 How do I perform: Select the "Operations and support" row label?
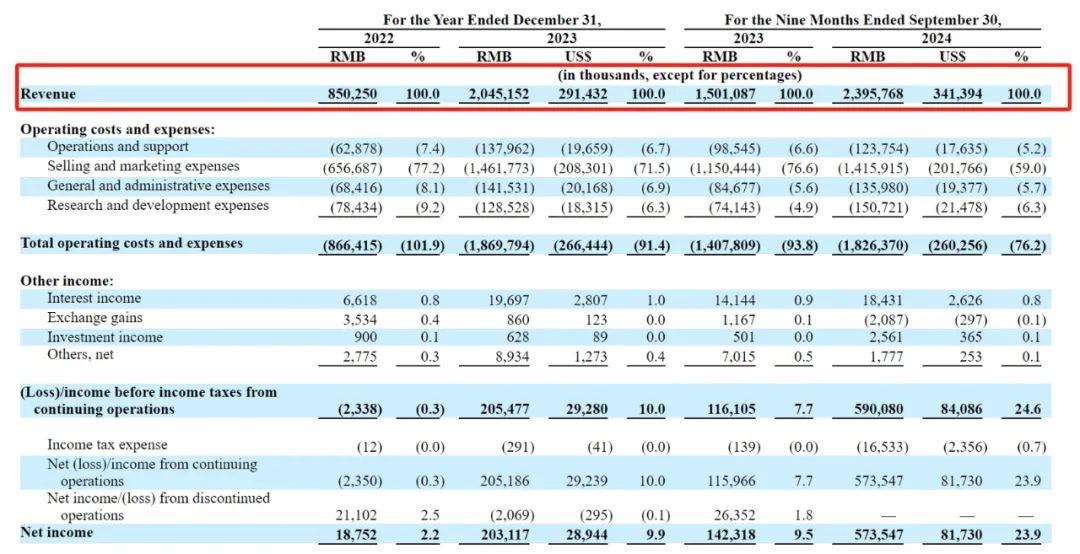[118, 147]
